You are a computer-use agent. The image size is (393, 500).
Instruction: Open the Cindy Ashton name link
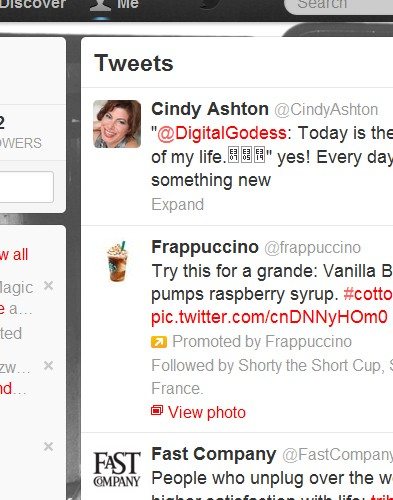[210, 109]
